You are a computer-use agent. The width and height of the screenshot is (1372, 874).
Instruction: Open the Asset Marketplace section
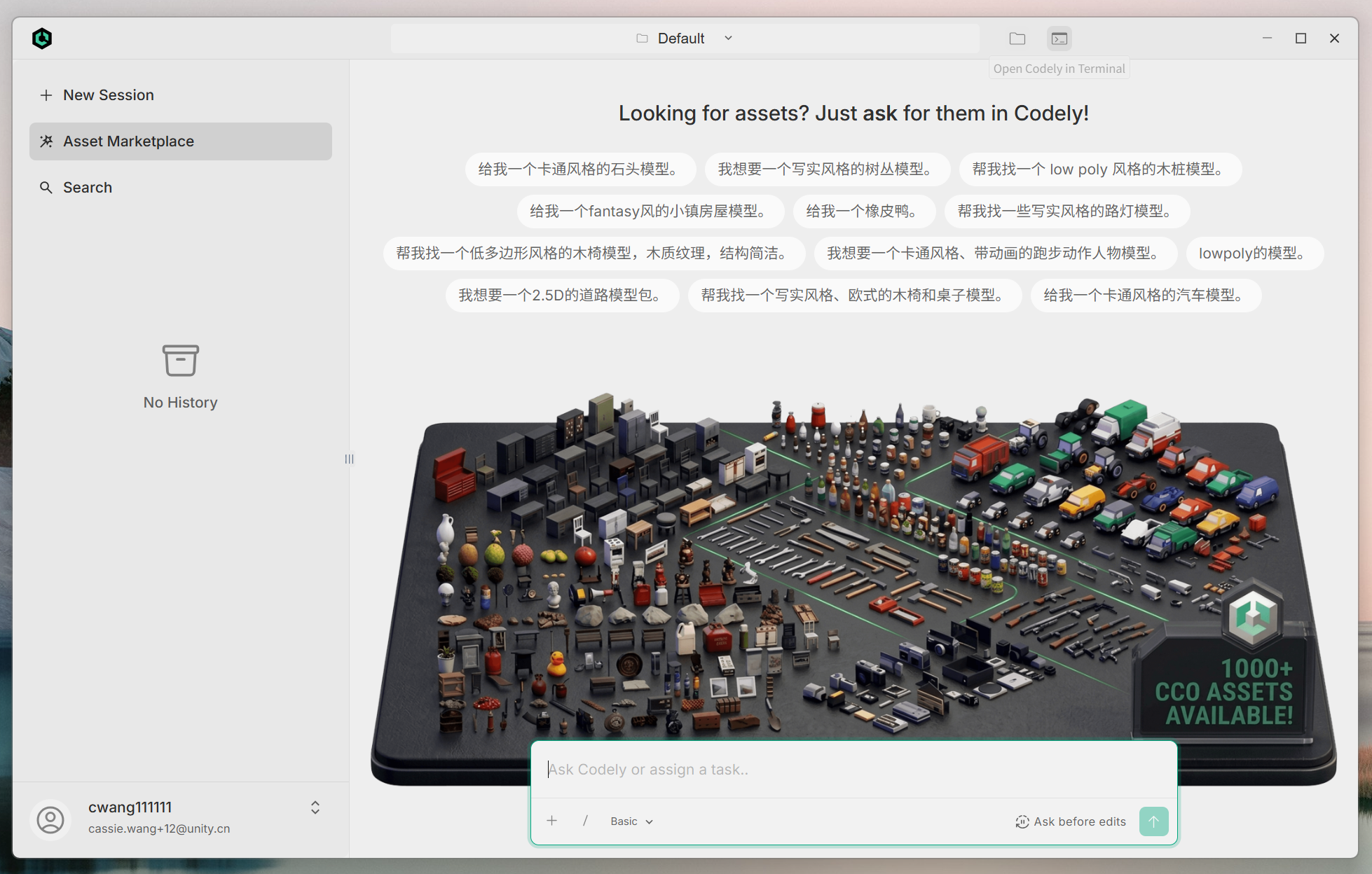tap(181, 141)
